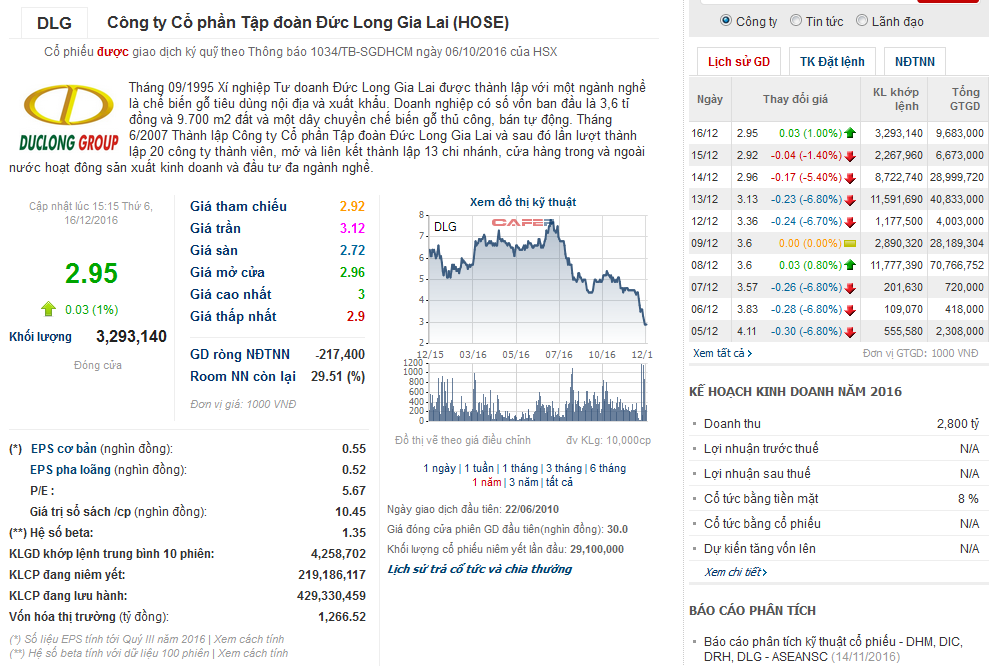This screenshot has height=666, width=991.
Task: Click the red down arrow in the 13/12 row
Action: 849,199
